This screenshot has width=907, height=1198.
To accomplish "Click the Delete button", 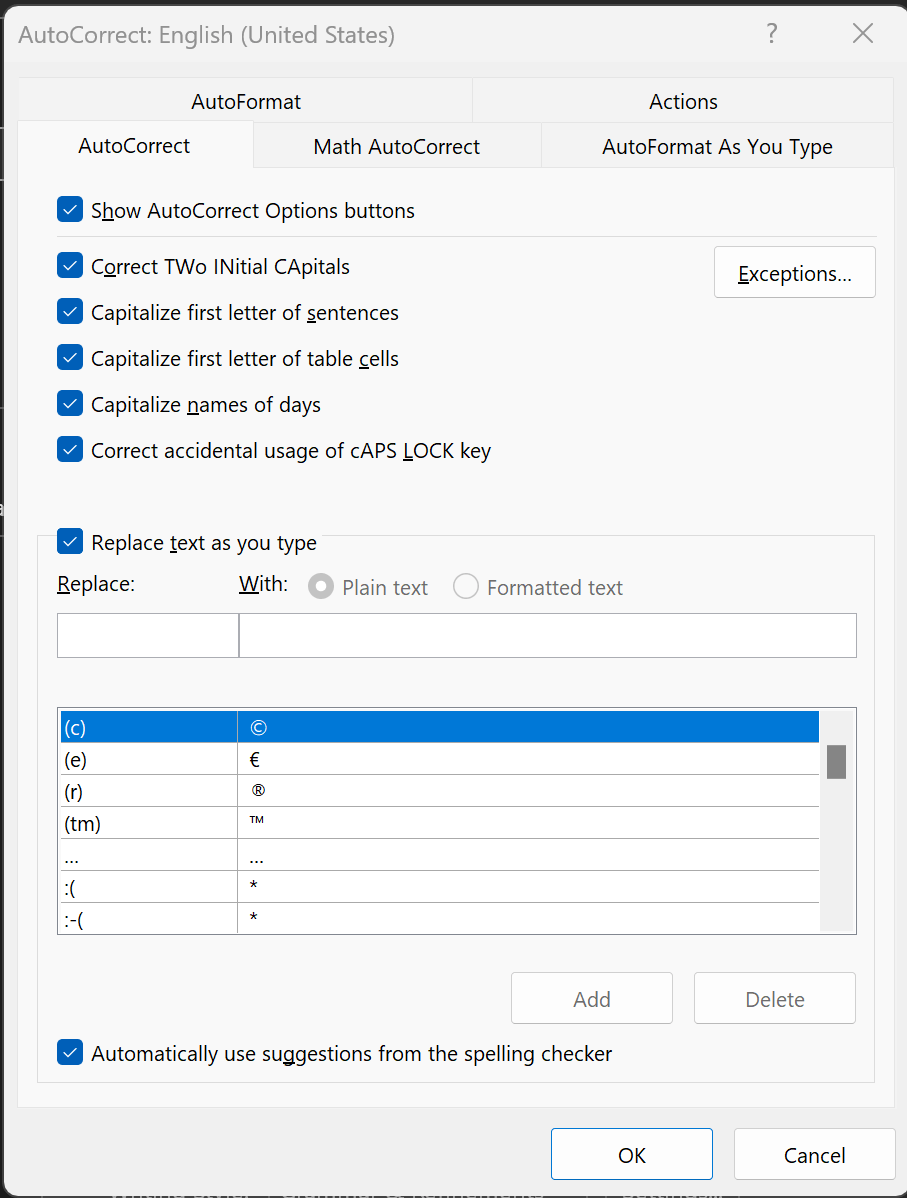I will (x=775, y=998).
